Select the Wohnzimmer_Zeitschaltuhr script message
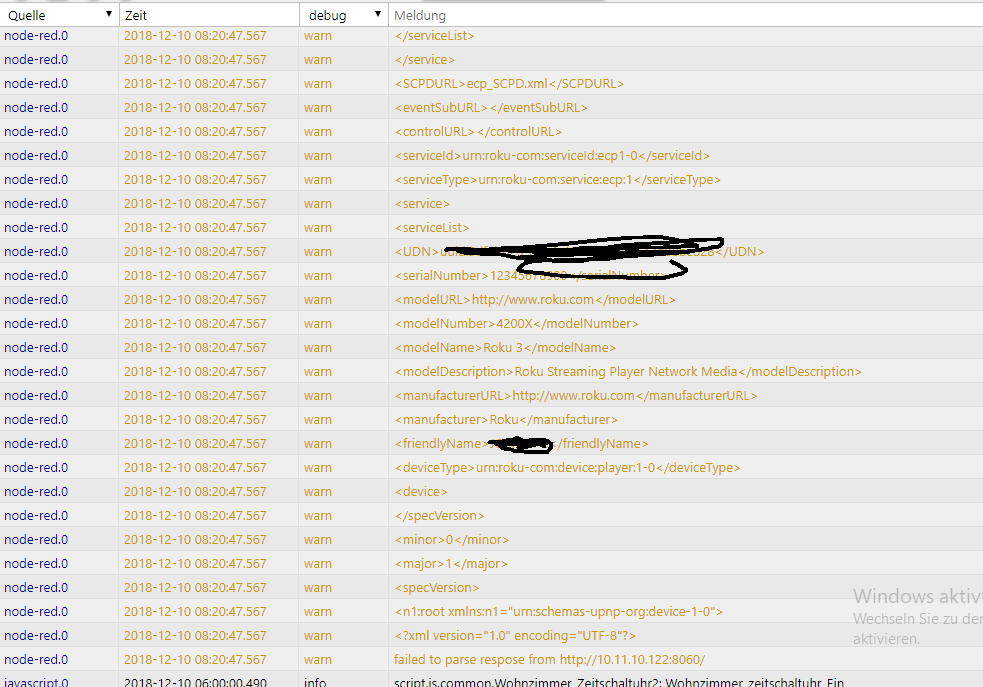983x687 pixels. 619,681
